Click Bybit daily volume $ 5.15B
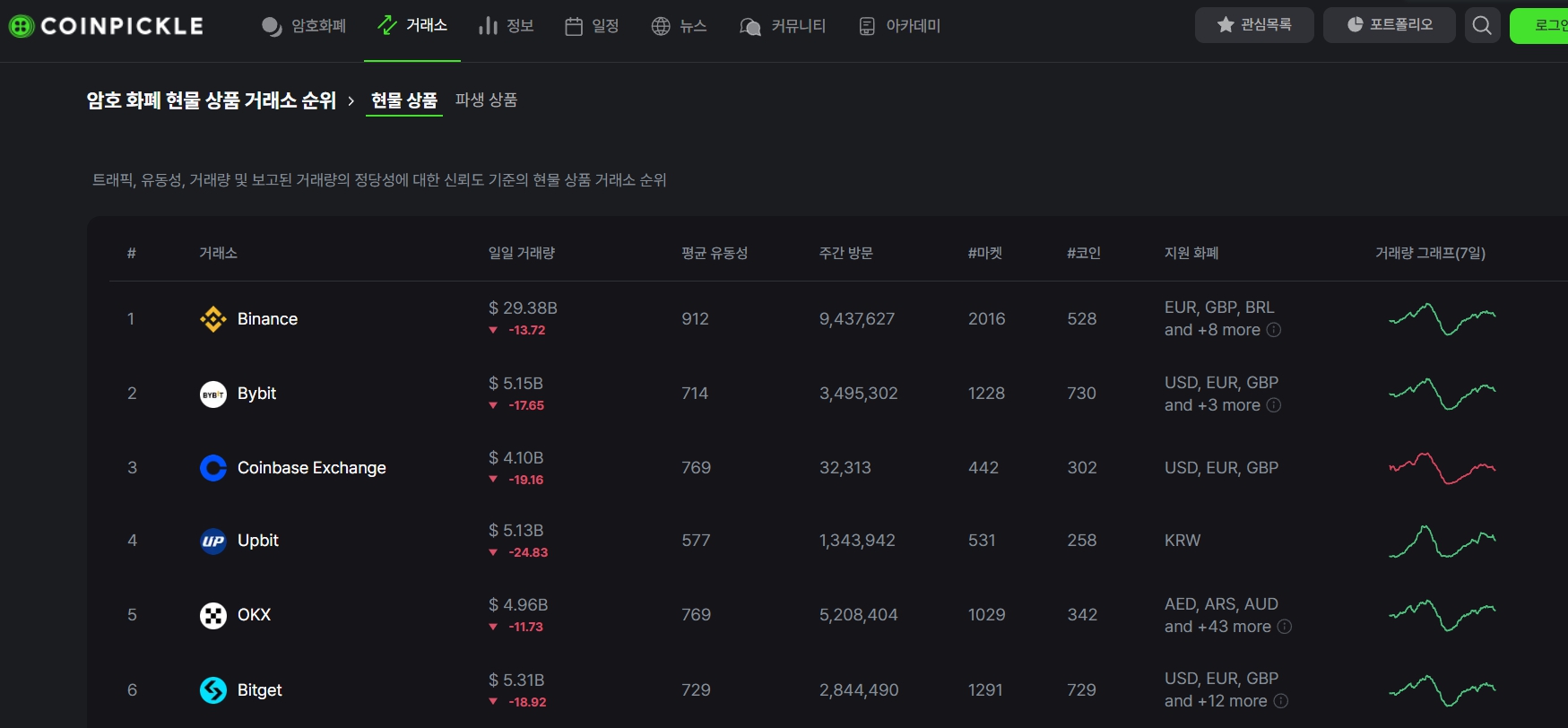Image resolution: width=1568 pixels, height=728 pixels. pos(515,384)
